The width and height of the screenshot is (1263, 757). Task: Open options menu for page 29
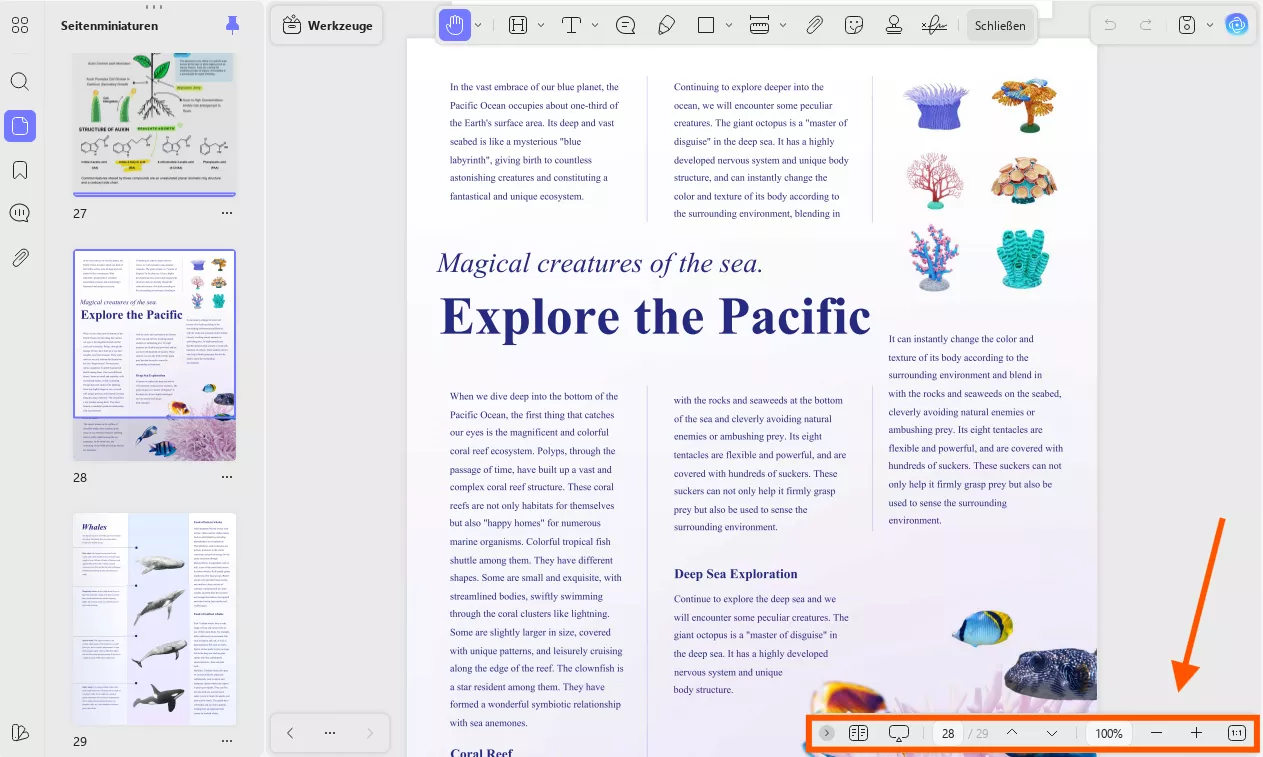[x=227, y=741]
